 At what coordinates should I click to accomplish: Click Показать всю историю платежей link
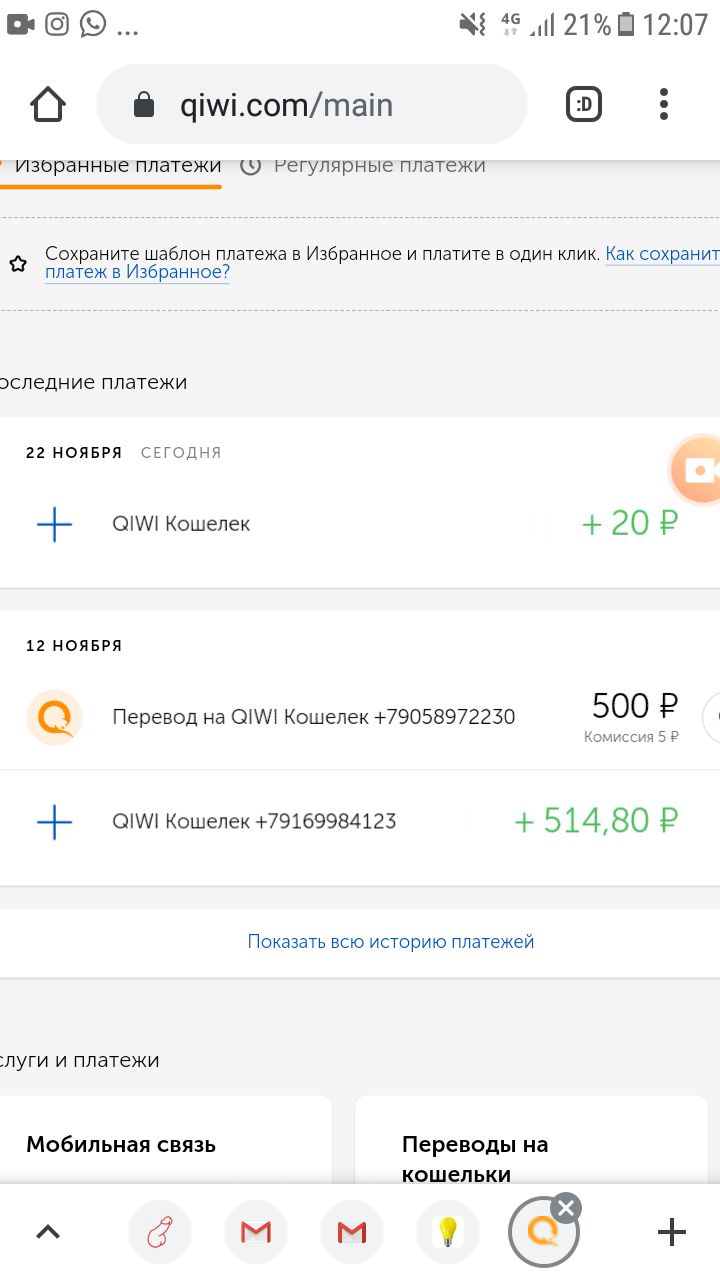point(391,942)
